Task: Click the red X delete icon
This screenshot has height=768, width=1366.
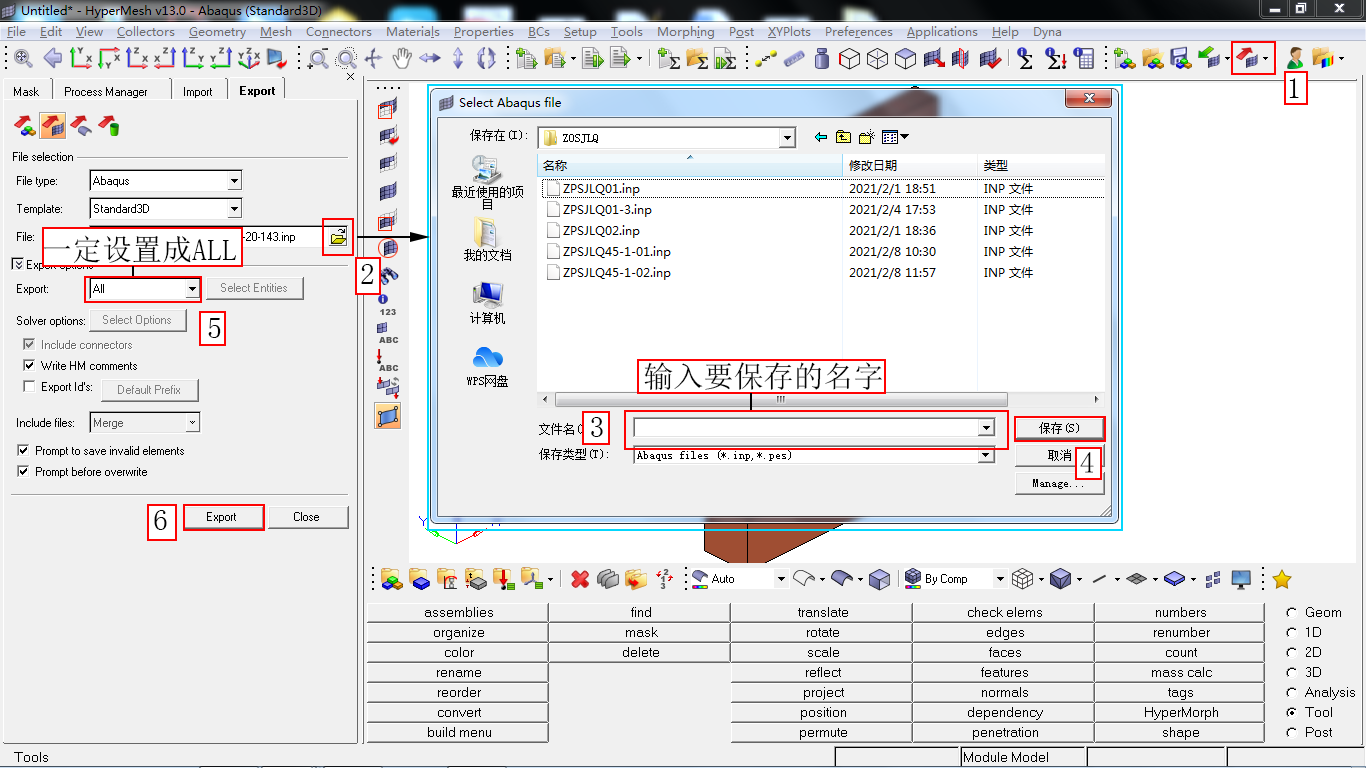Action: click(580, 578)
